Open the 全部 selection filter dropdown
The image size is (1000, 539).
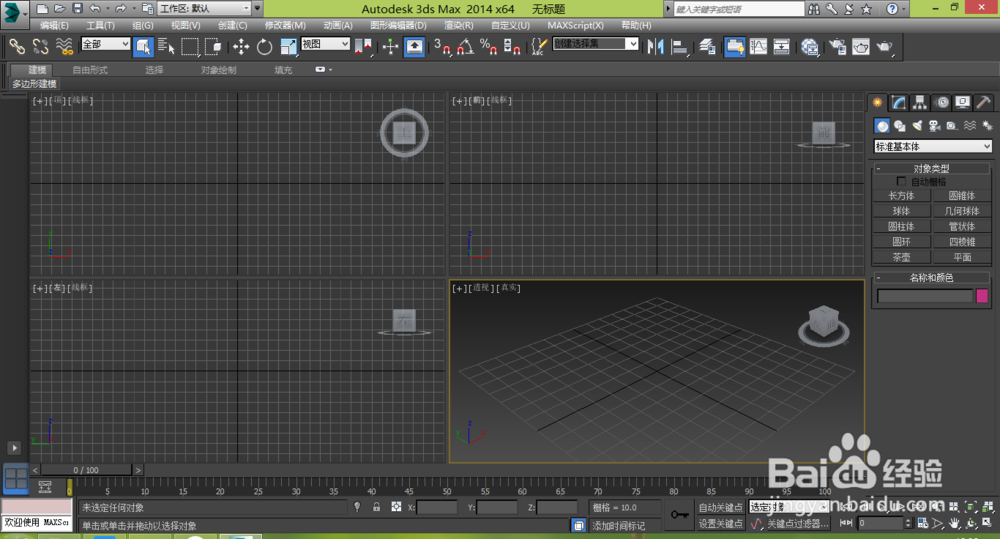(x=105, y=45)
